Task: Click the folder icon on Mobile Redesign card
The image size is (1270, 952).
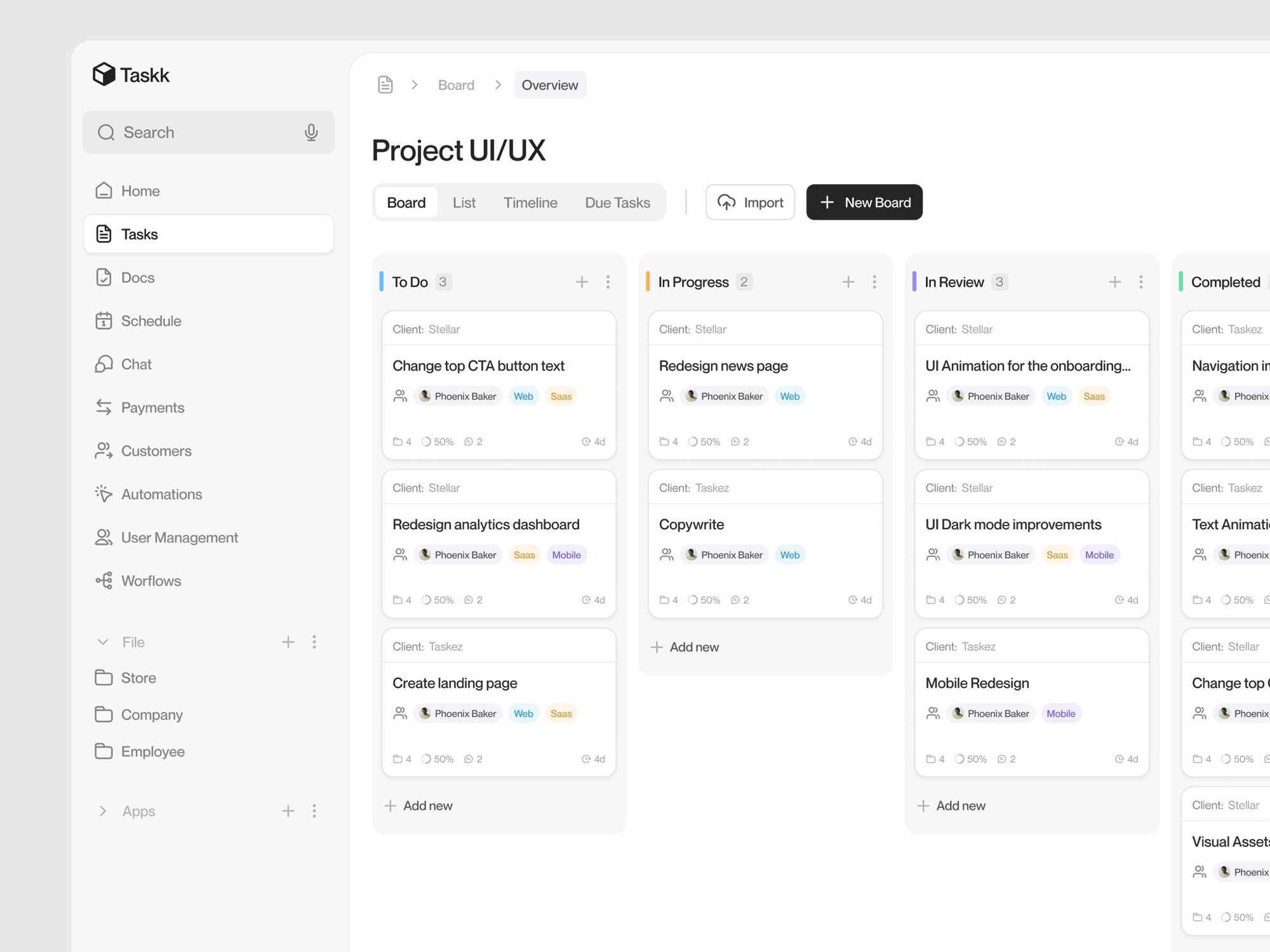Action: [x=930, y=758]
